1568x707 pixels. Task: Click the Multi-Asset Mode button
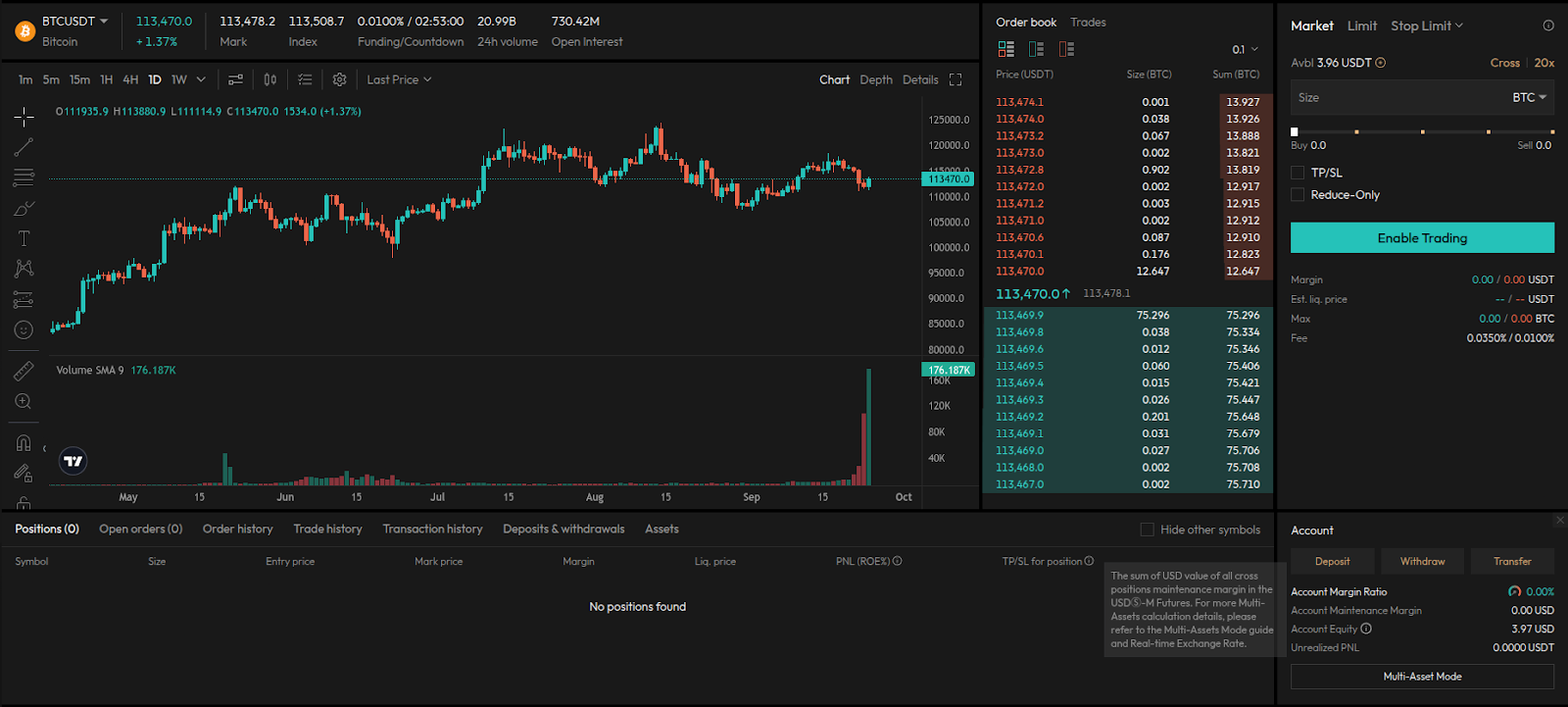coord(1422,677)
